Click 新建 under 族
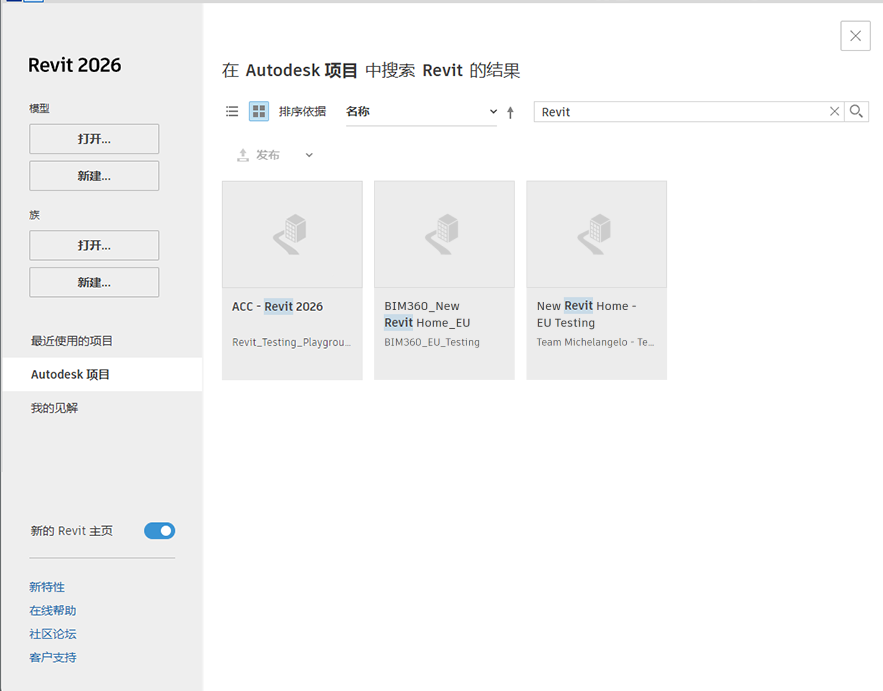This screenshot has height=691, width=883. 94,283
